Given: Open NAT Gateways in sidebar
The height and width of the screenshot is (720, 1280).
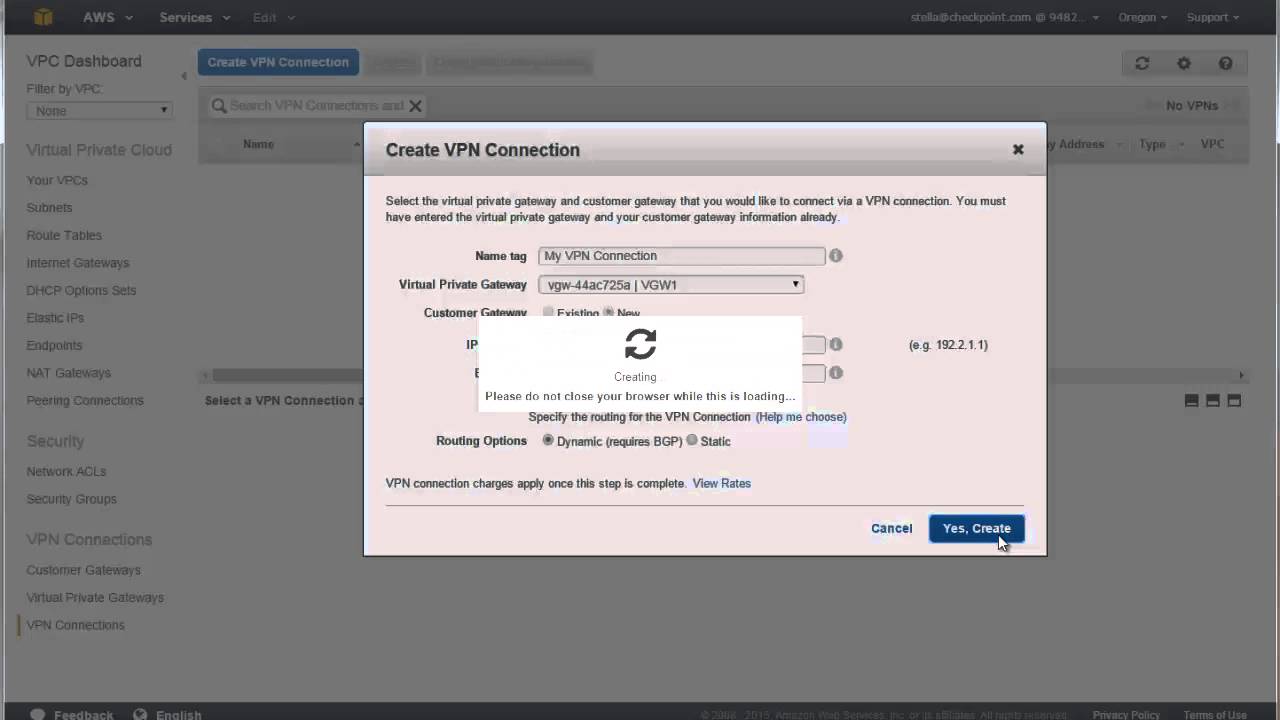Looking at the screenshot, I should pos(69,373).
